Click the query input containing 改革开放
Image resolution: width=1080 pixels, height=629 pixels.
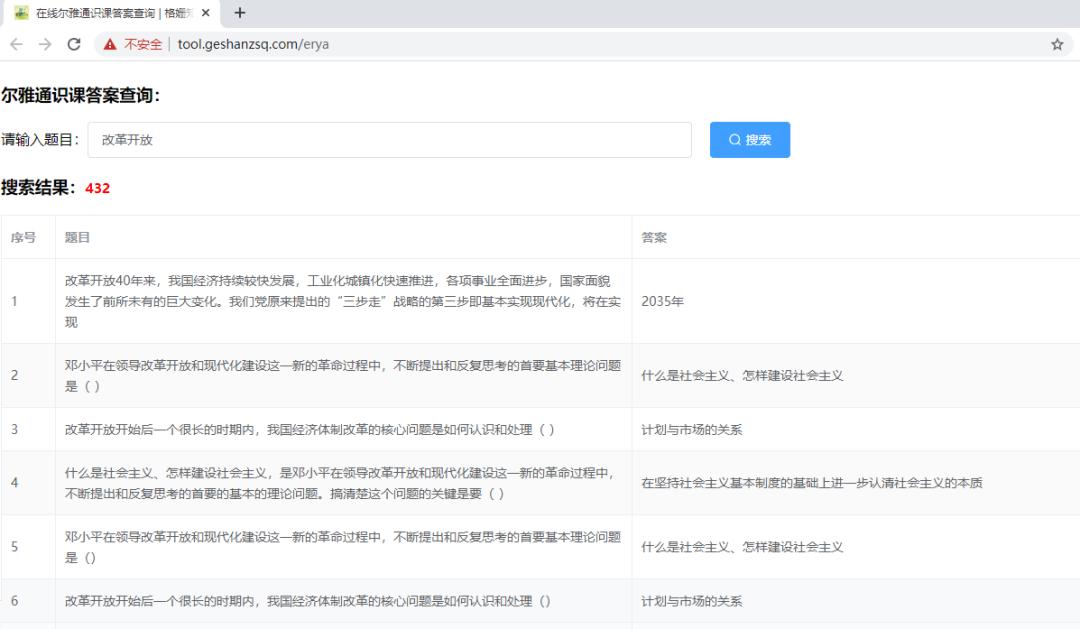pyautogui.click(x=390, y=140)
